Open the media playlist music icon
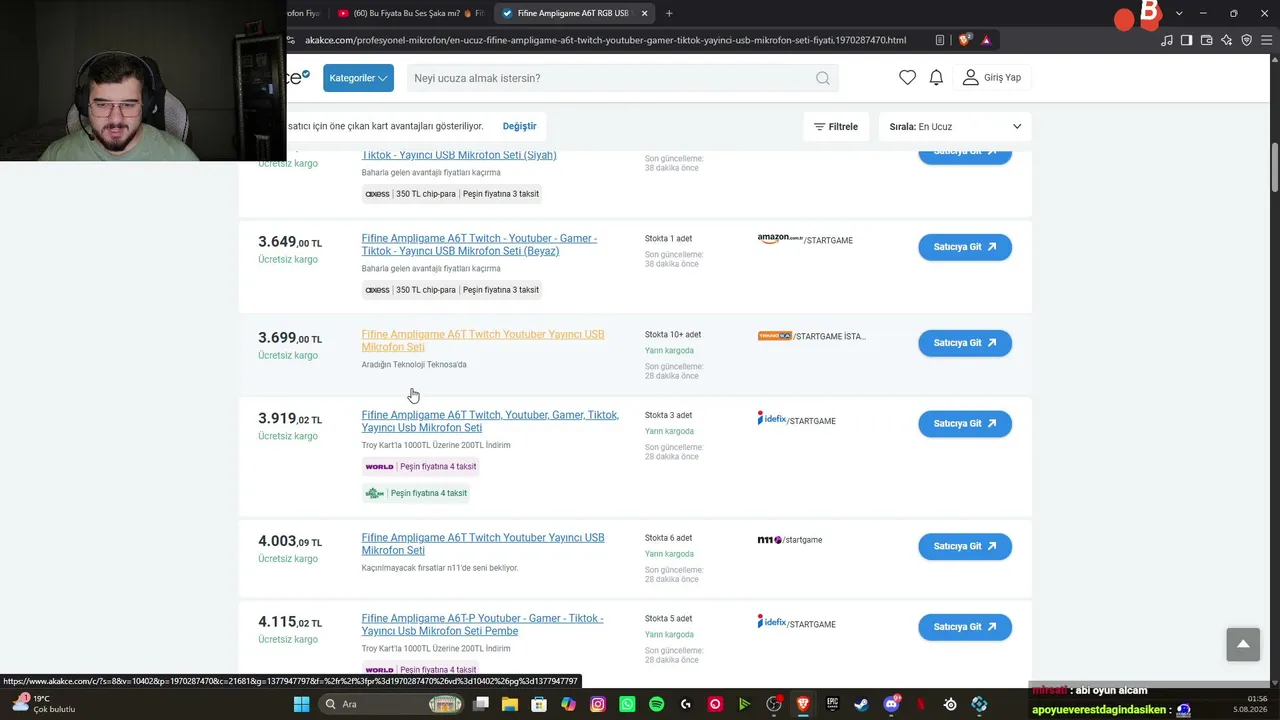Viewport: 1280px width, 720px height. pos(1166,40)
